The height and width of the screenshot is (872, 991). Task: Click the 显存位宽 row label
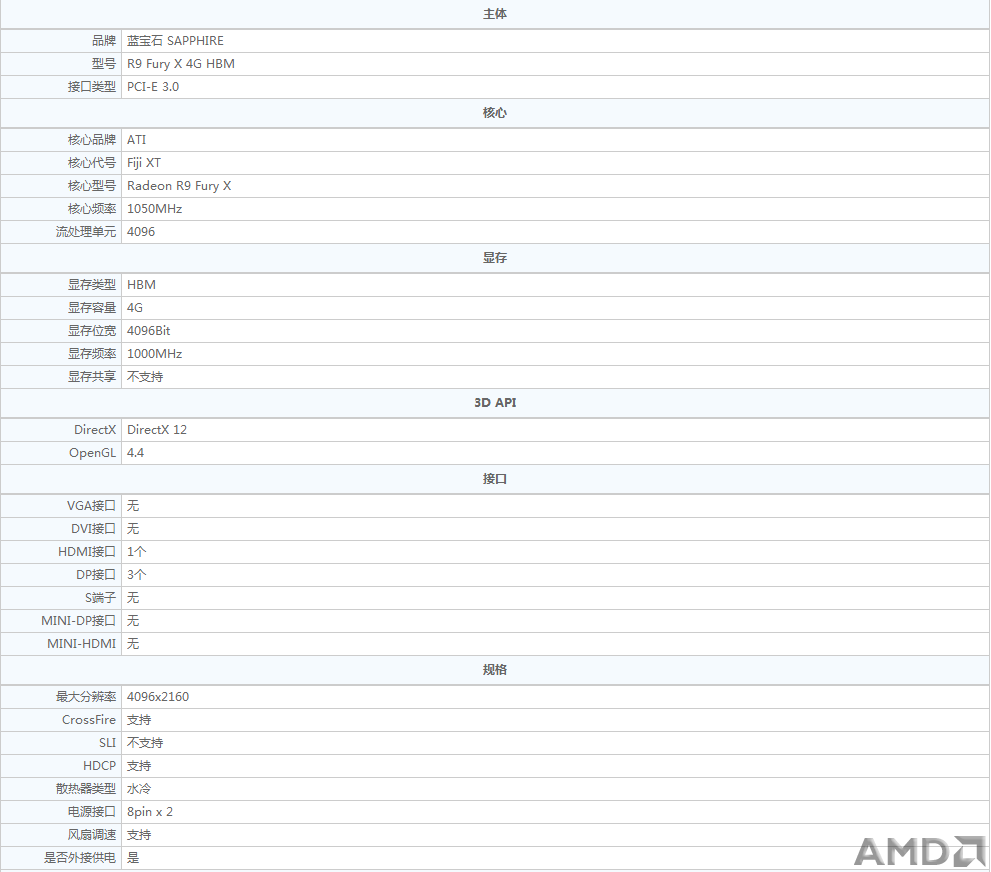92,331
